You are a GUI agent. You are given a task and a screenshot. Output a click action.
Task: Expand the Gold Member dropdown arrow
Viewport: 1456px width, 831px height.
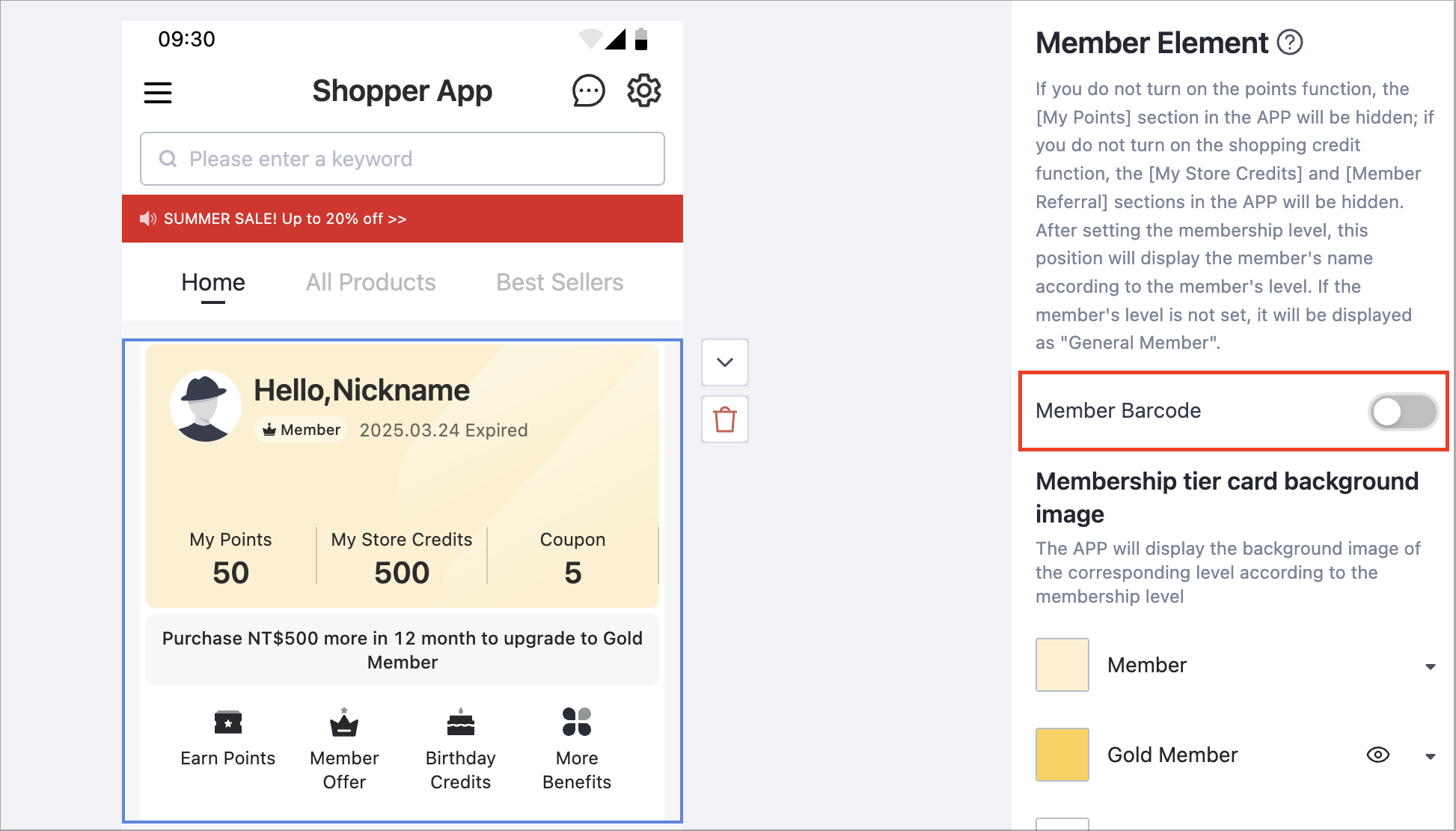pos(1431,756)
